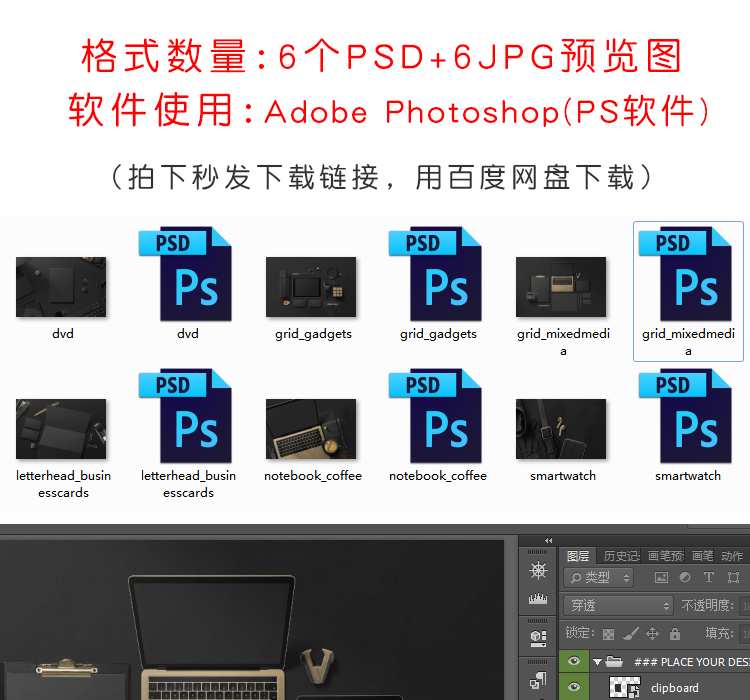The image size is (750, 700).
Task: Switch to the 动作 tab
Action: click(732, 556)
